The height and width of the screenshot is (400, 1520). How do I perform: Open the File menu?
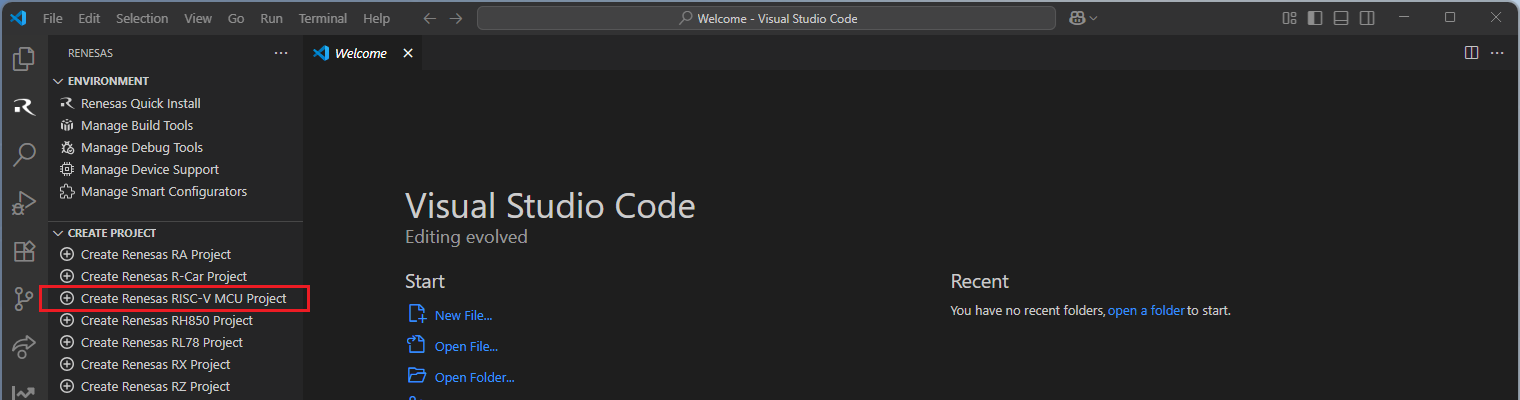tap(53, 18)
